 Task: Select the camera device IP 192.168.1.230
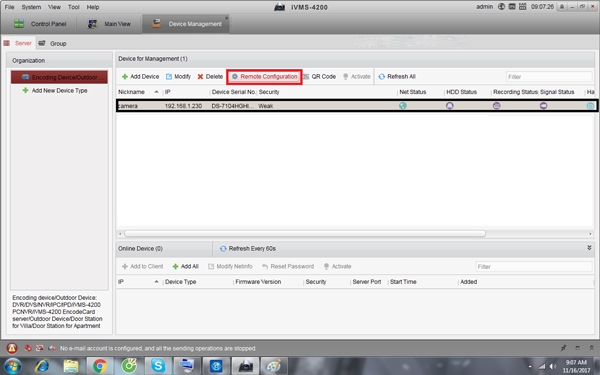[183, 106]
